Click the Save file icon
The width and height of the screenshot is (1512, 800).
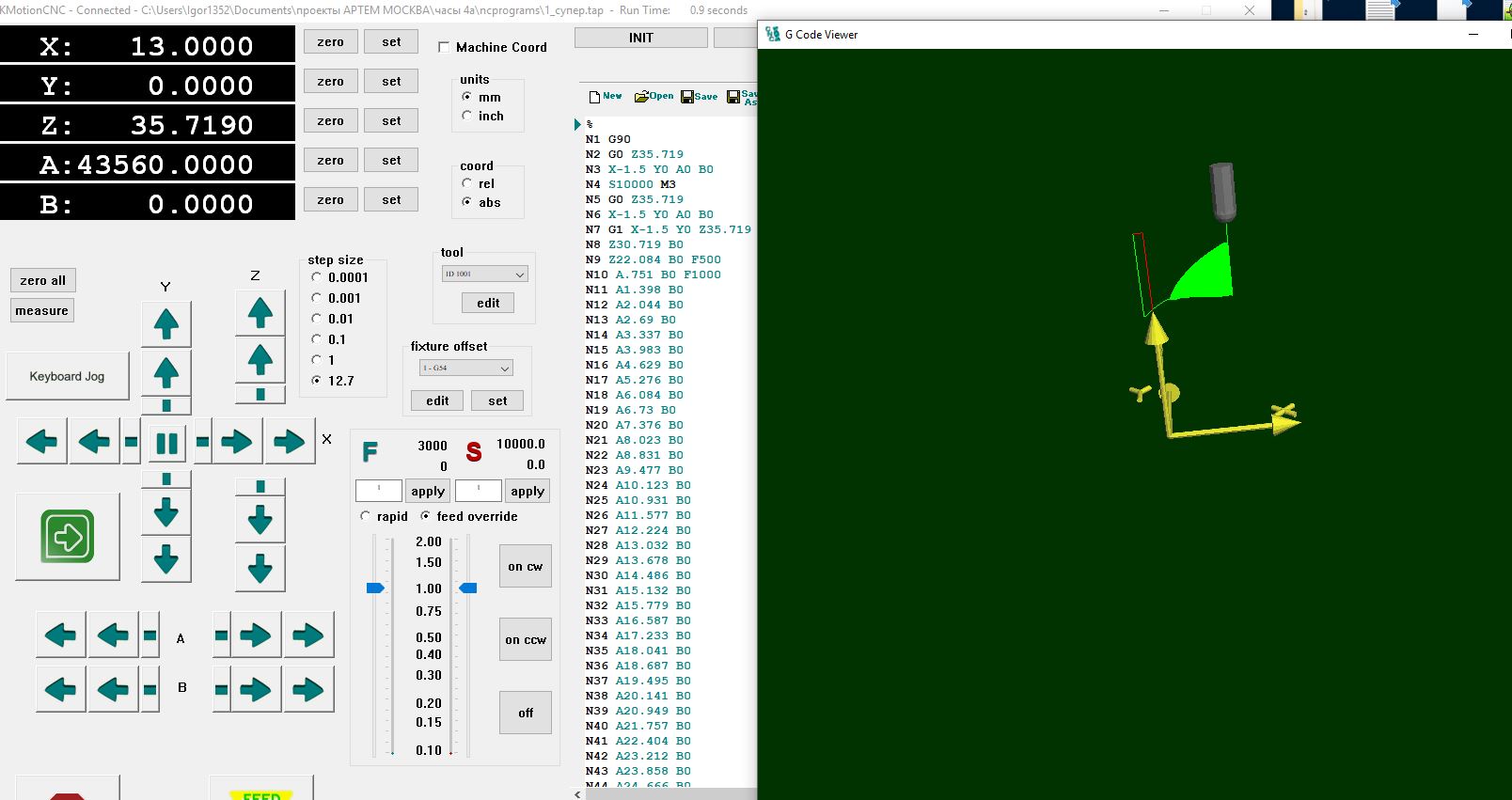[687, 97]
